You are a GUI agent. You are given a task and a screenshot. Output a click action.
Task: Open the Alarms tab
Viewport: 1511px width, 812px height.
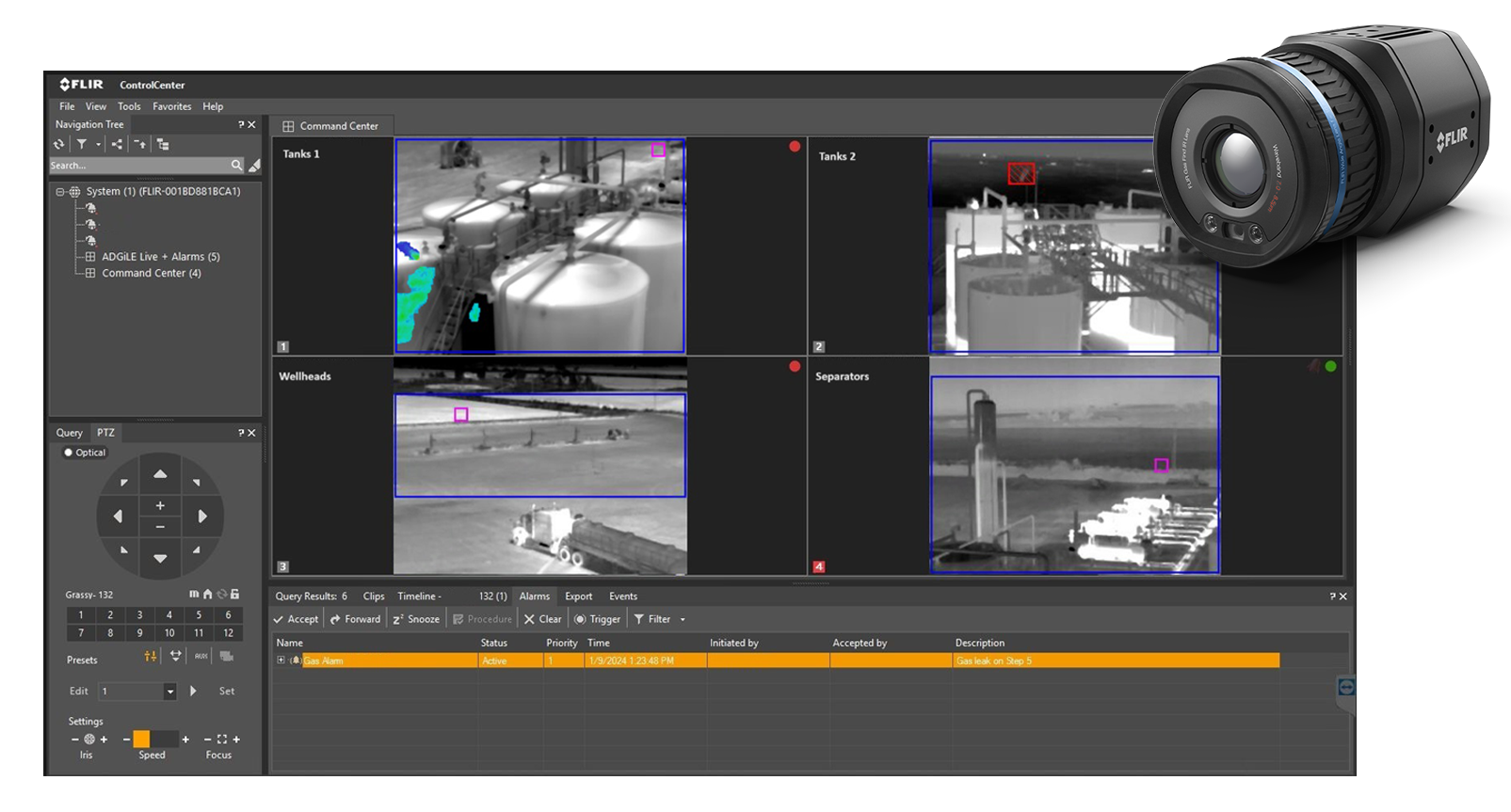(x=535, y=597)
